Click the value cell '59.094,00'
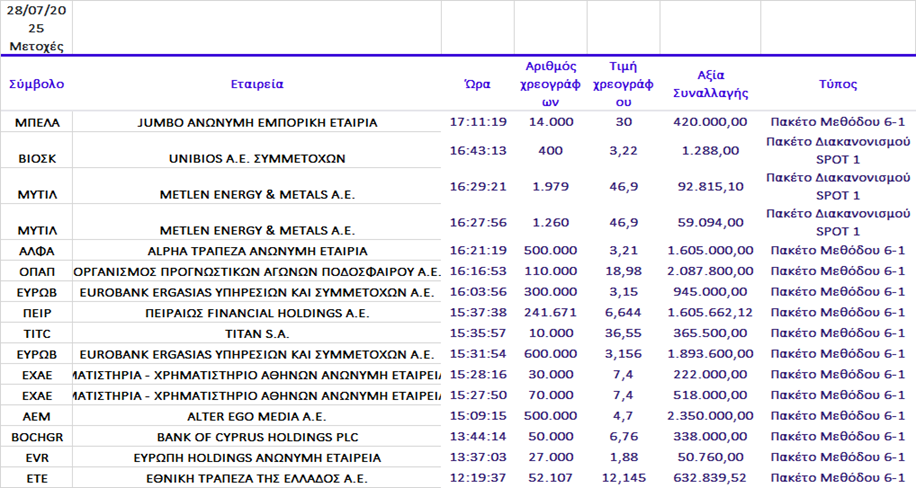Viewport: 916px width, 488px height. [710, 223]
